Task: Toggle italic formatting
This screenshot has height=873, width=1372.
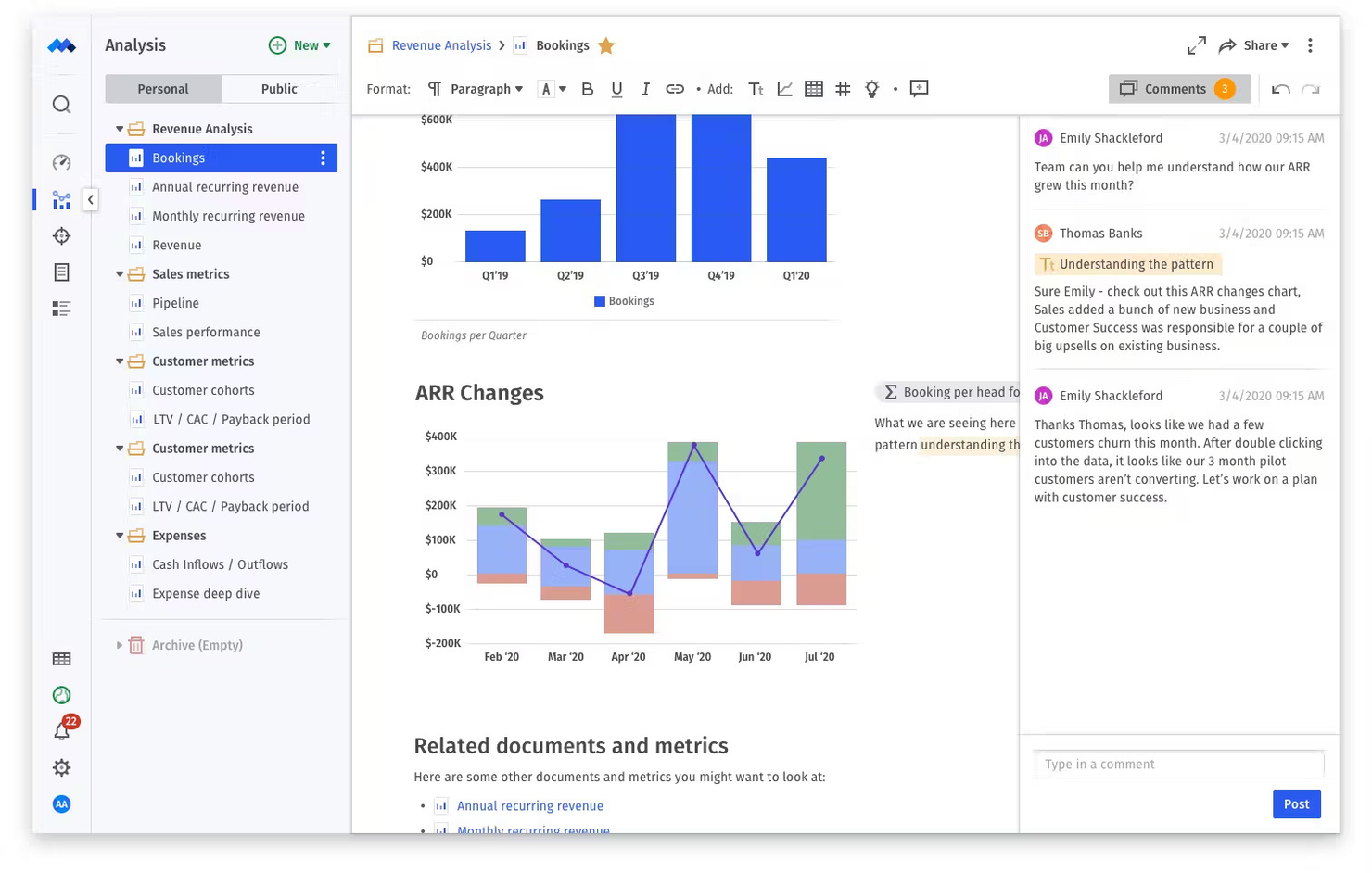Action: click(645, 89)
